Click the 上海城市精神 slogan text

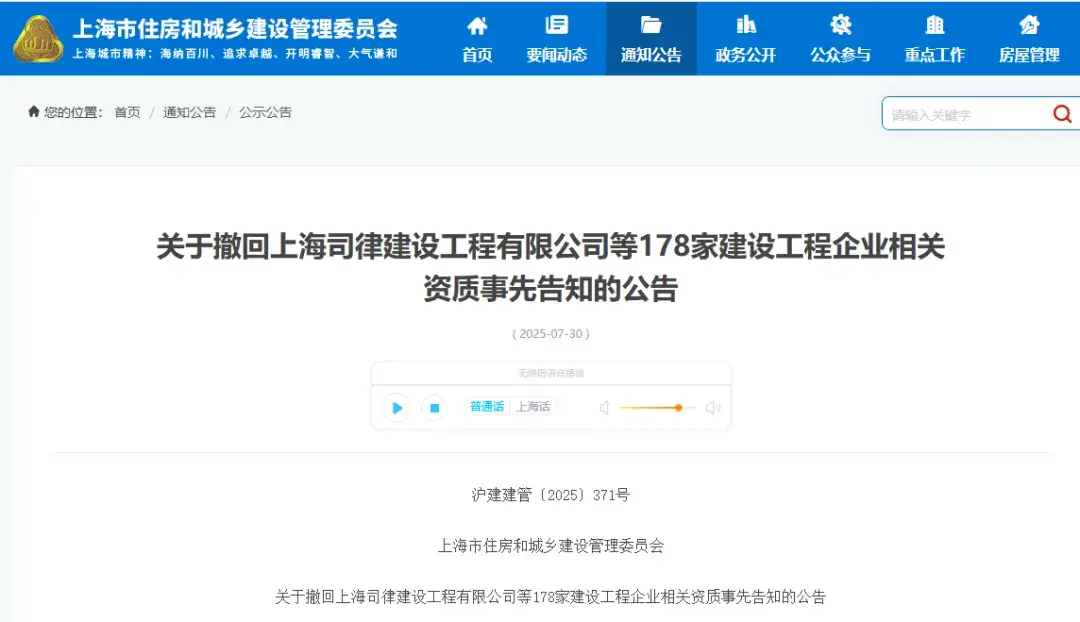click(235, 54)
